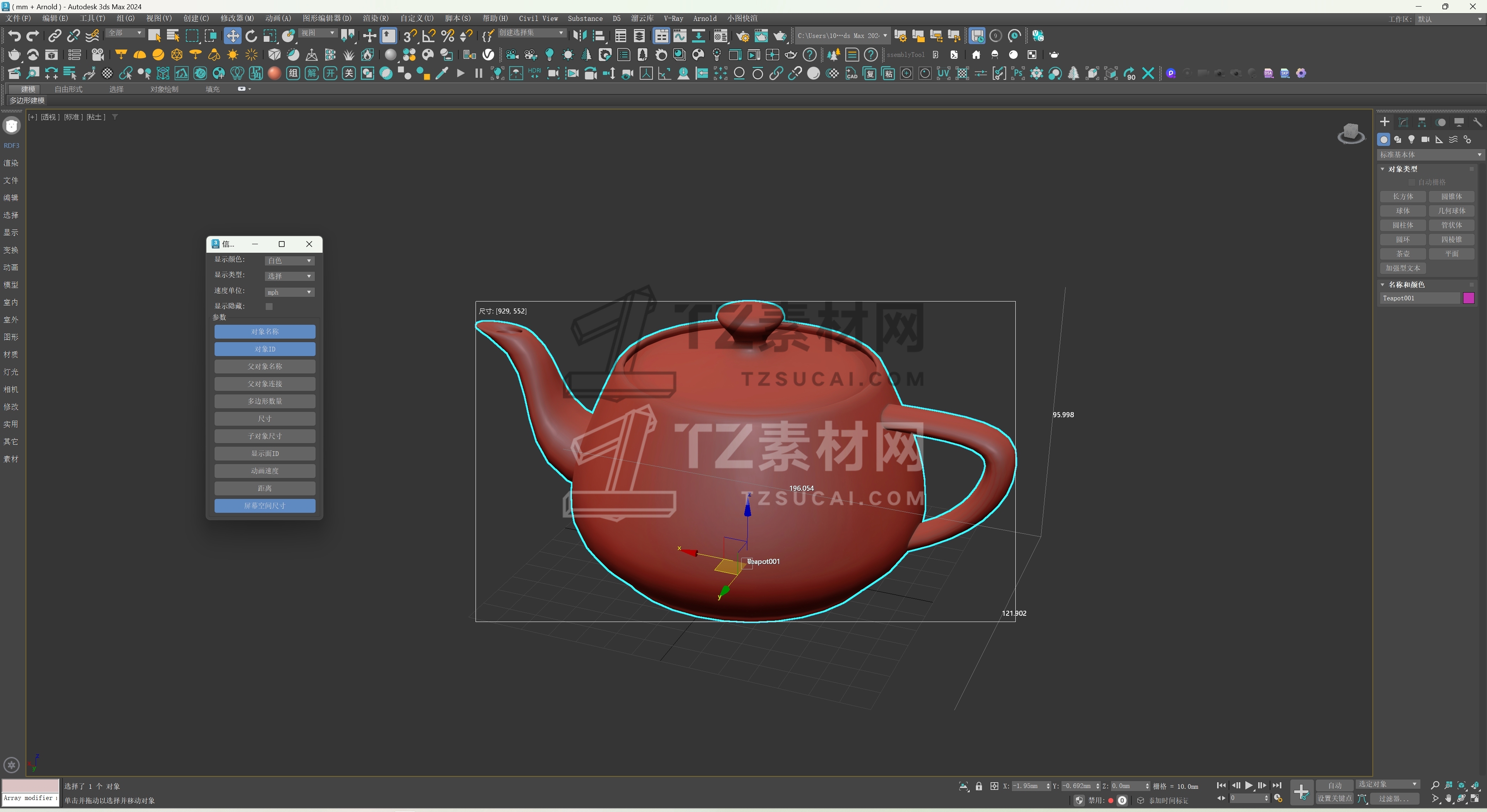Toggle the 屏幕空间尺寸 parameter button
This screenshot has height=812, width=1487.
pos(264,505)
